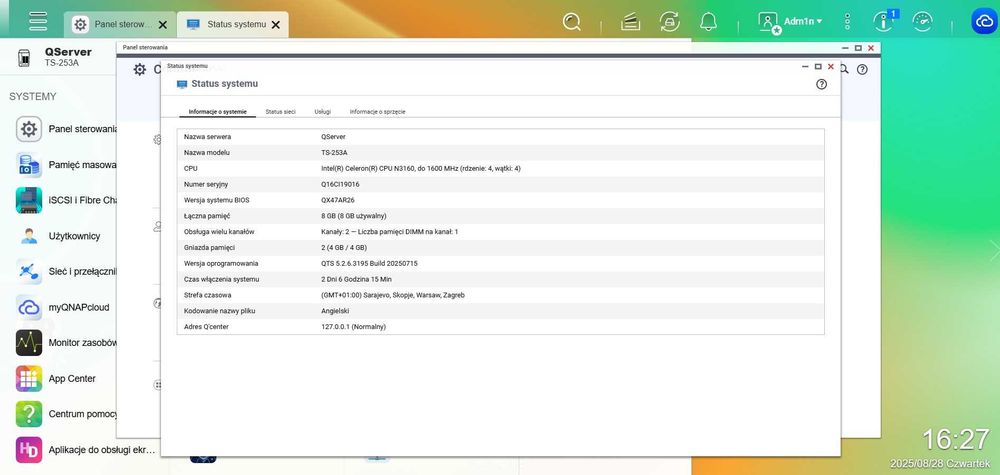This screenshot has width=1000, height=475.
Task: Click the Intel Celeron N3160 CPU value
Action: (421, 168)
